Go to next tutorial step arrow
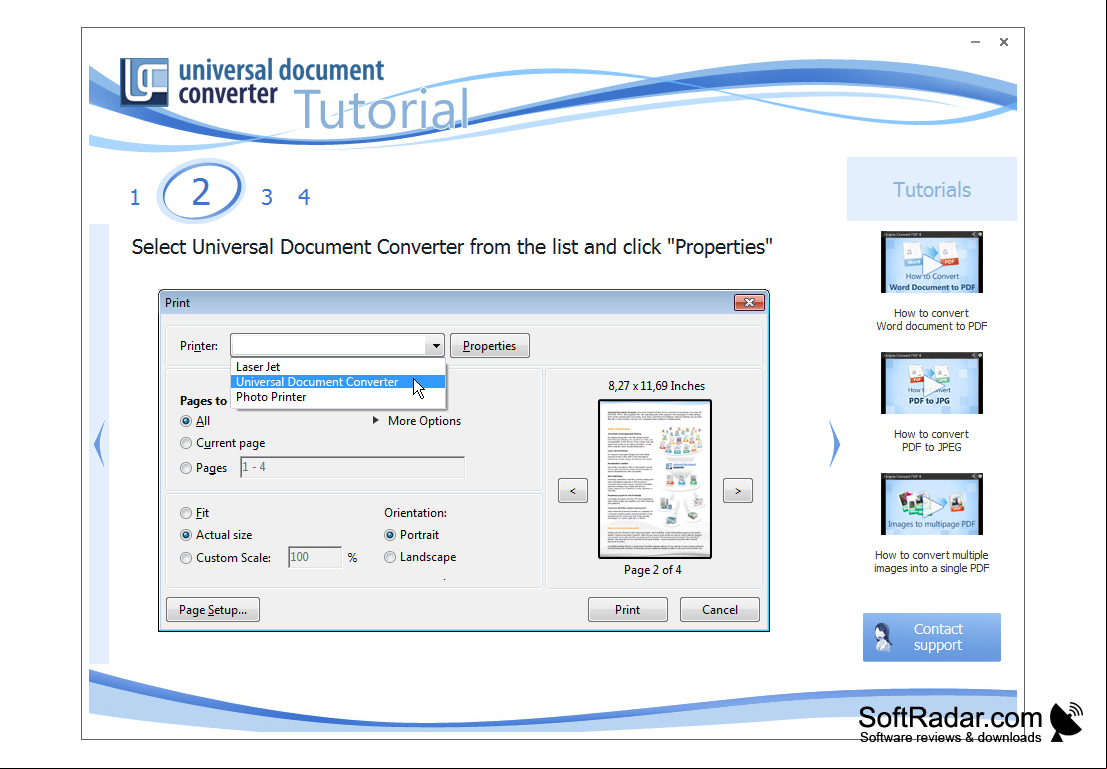Screen dimensions: 1107x769 point(834,443)
